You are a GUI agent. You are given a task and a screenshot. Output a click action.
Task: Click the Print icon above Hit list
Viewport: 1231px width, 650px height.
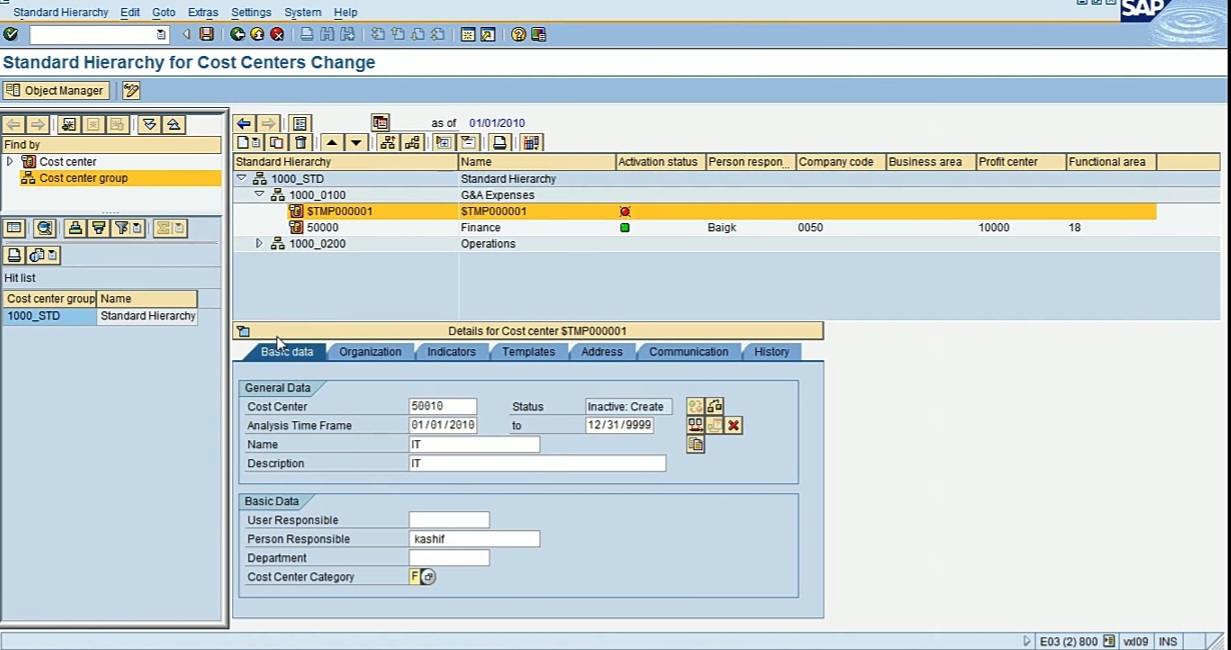tap(14, 255)
